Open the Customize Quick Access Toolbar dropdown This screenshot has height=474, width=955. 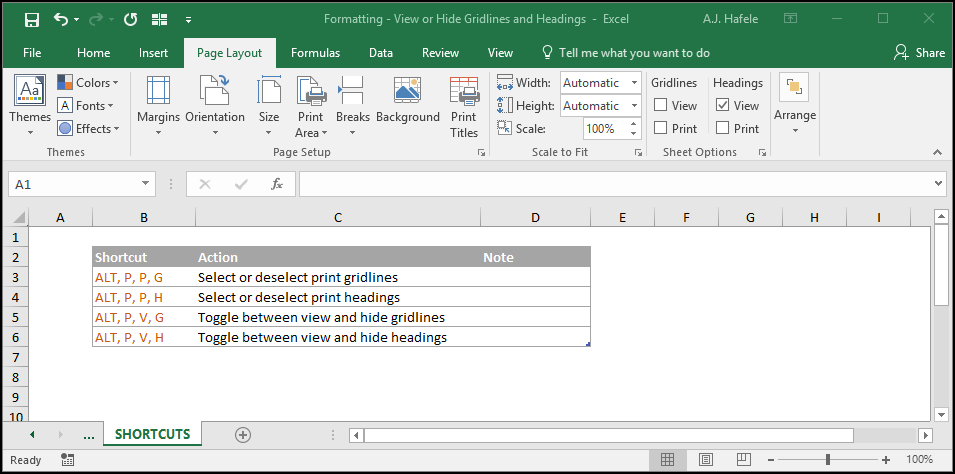tap(188, 20)
